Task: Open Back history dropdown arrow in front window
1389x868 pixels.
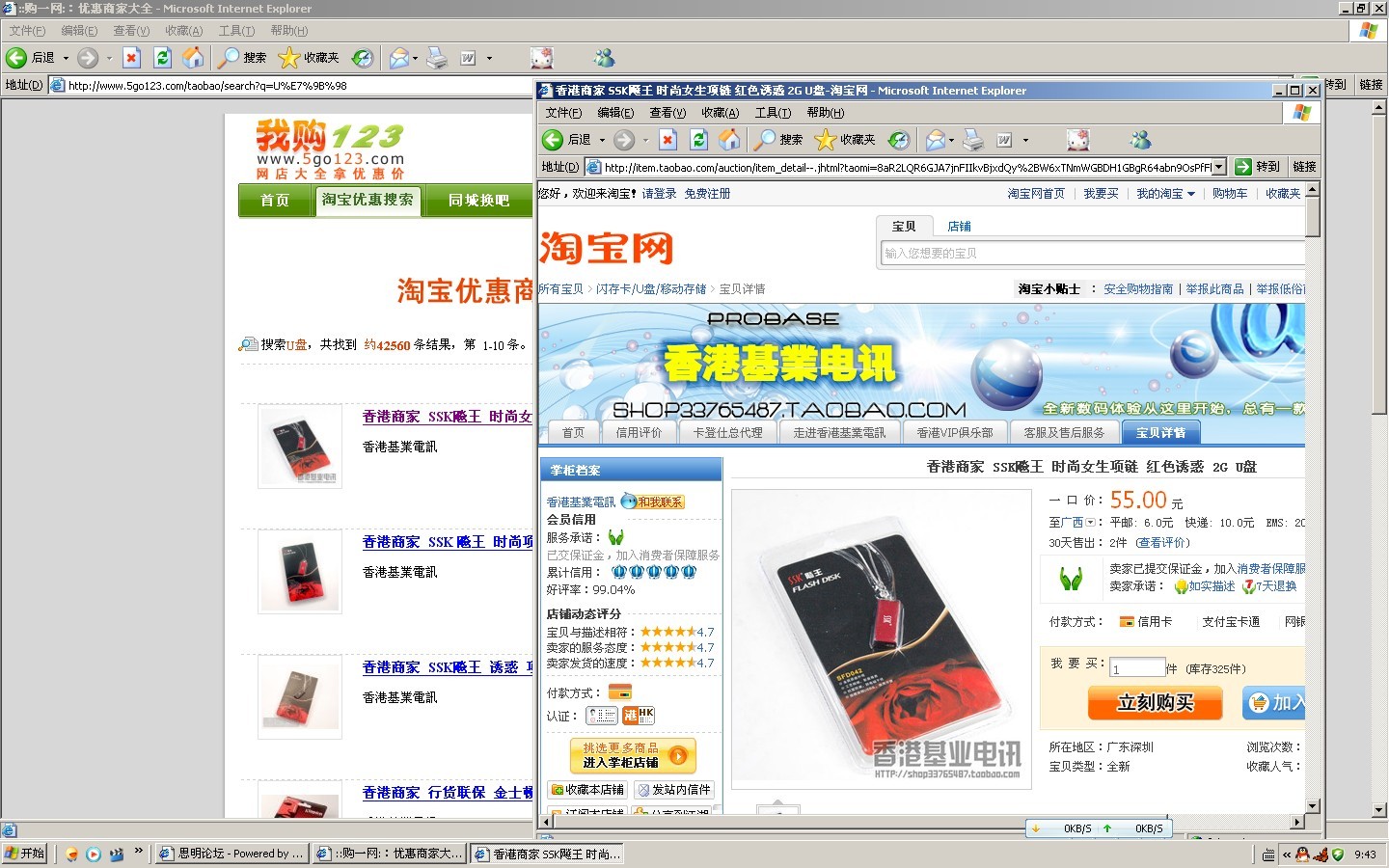Action: click(602, 140)
